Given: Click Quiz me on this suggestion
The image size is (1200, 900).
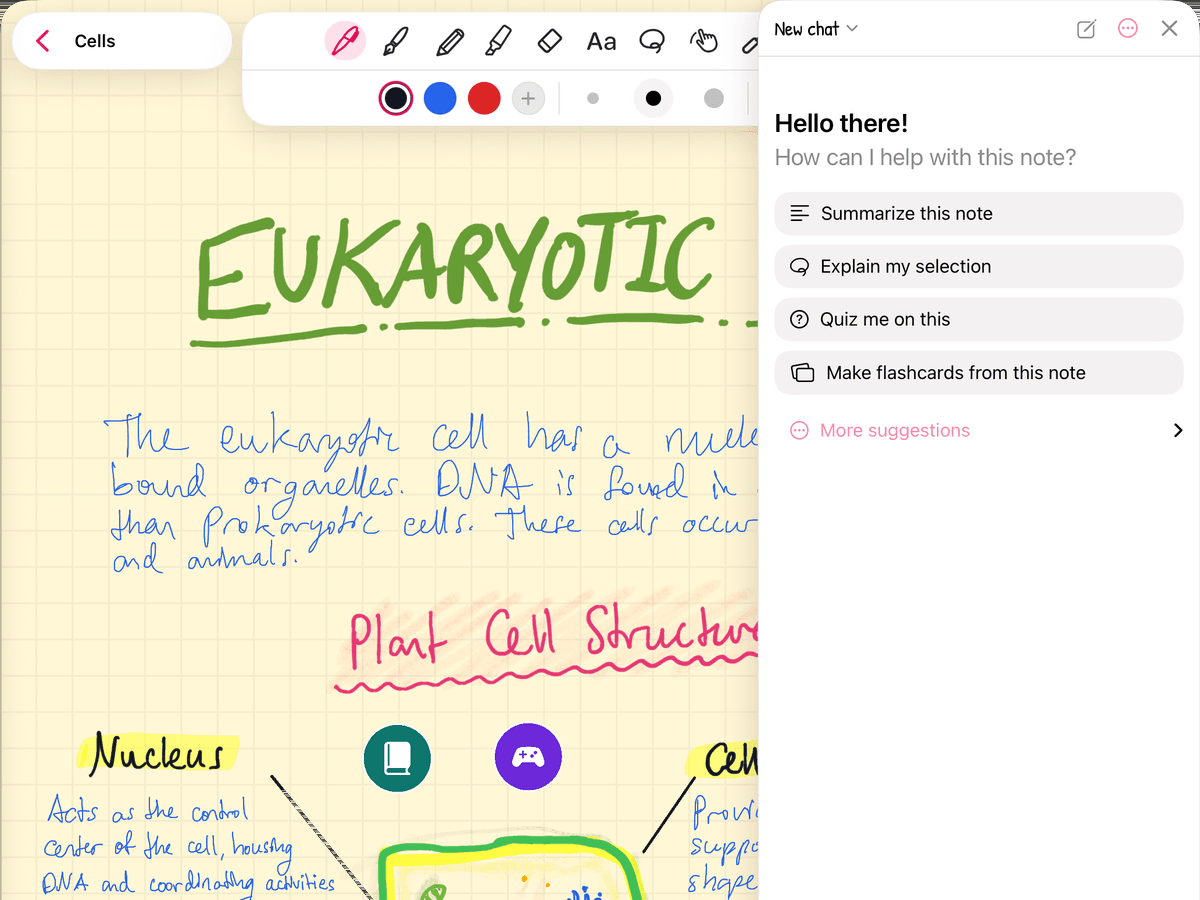Looking at the screenshot, I should [x=979, y=319].
